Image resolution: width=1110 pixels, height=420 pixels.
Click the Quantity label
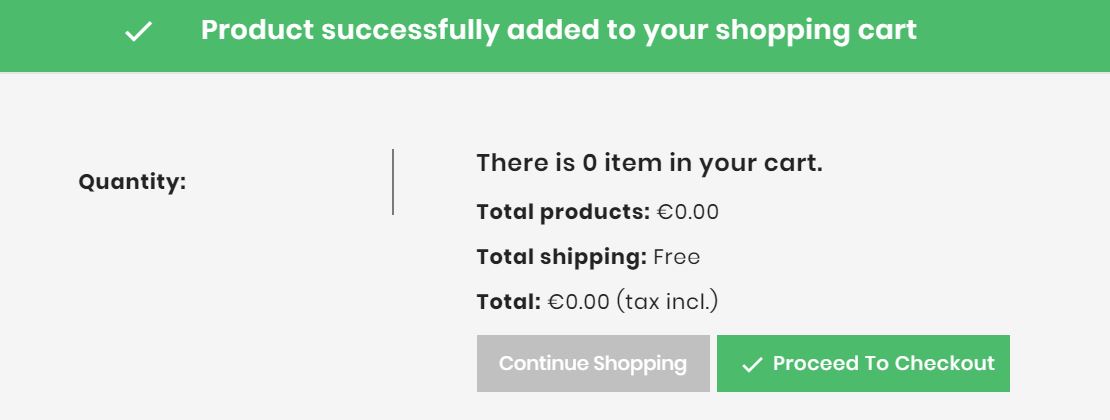[x=132, y=182]
